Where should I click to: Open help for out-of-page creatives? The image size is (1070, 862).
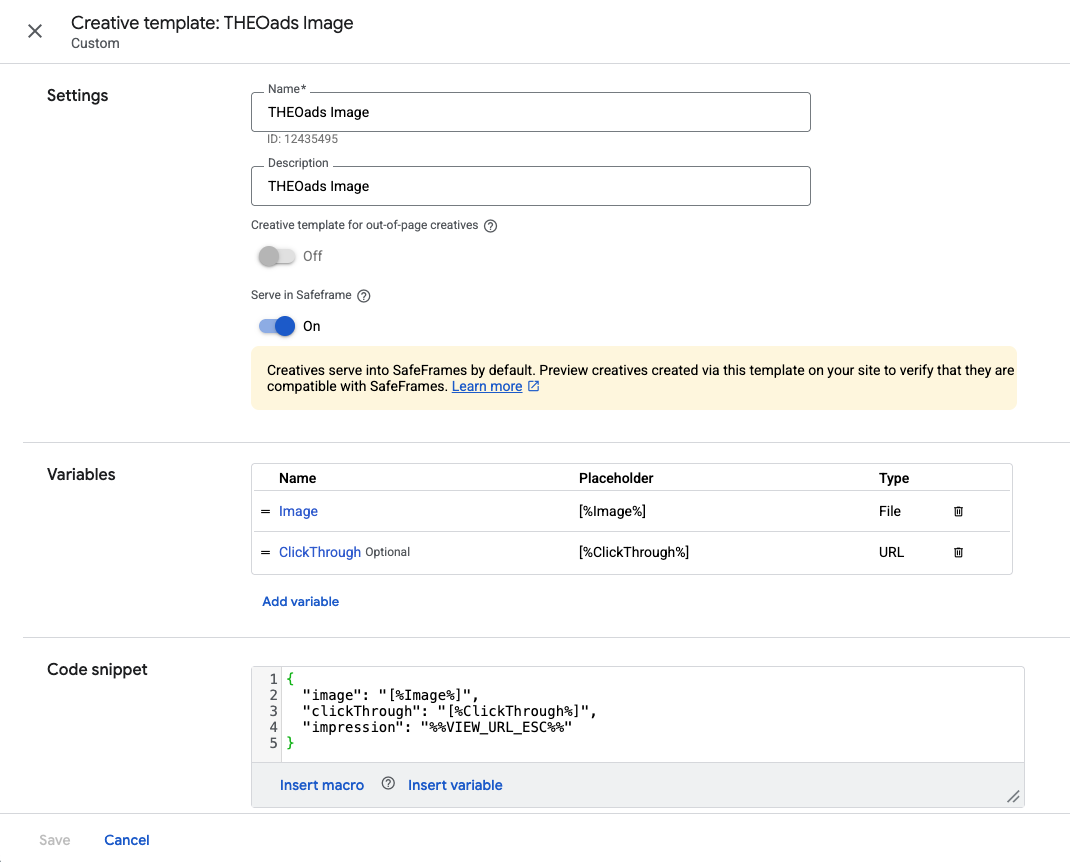[x=490, y=226]
